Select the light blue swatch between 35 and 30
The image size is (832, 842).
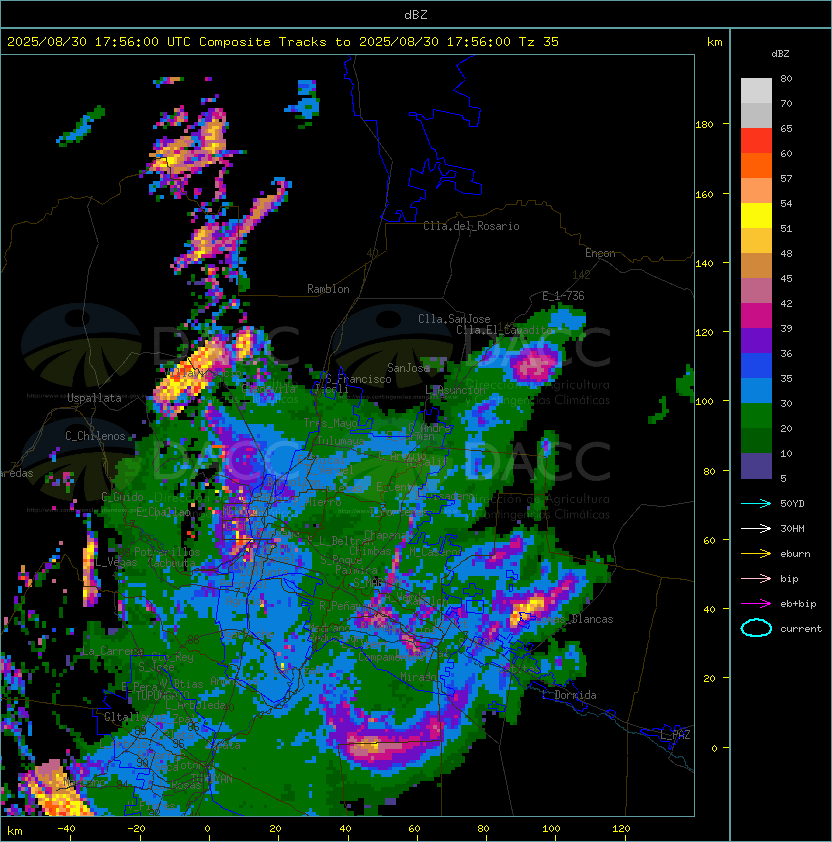(x=756, y=390)
